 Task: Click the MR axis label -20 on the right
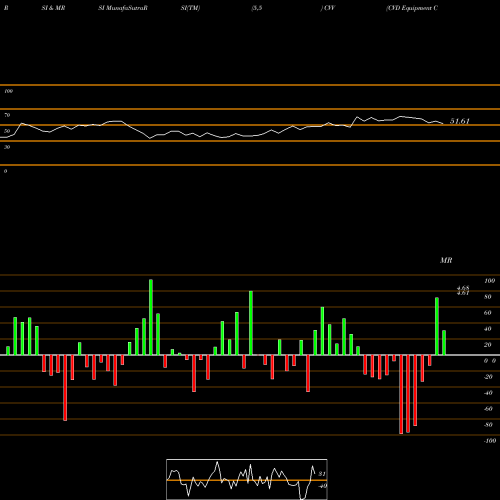pos(488,377)
